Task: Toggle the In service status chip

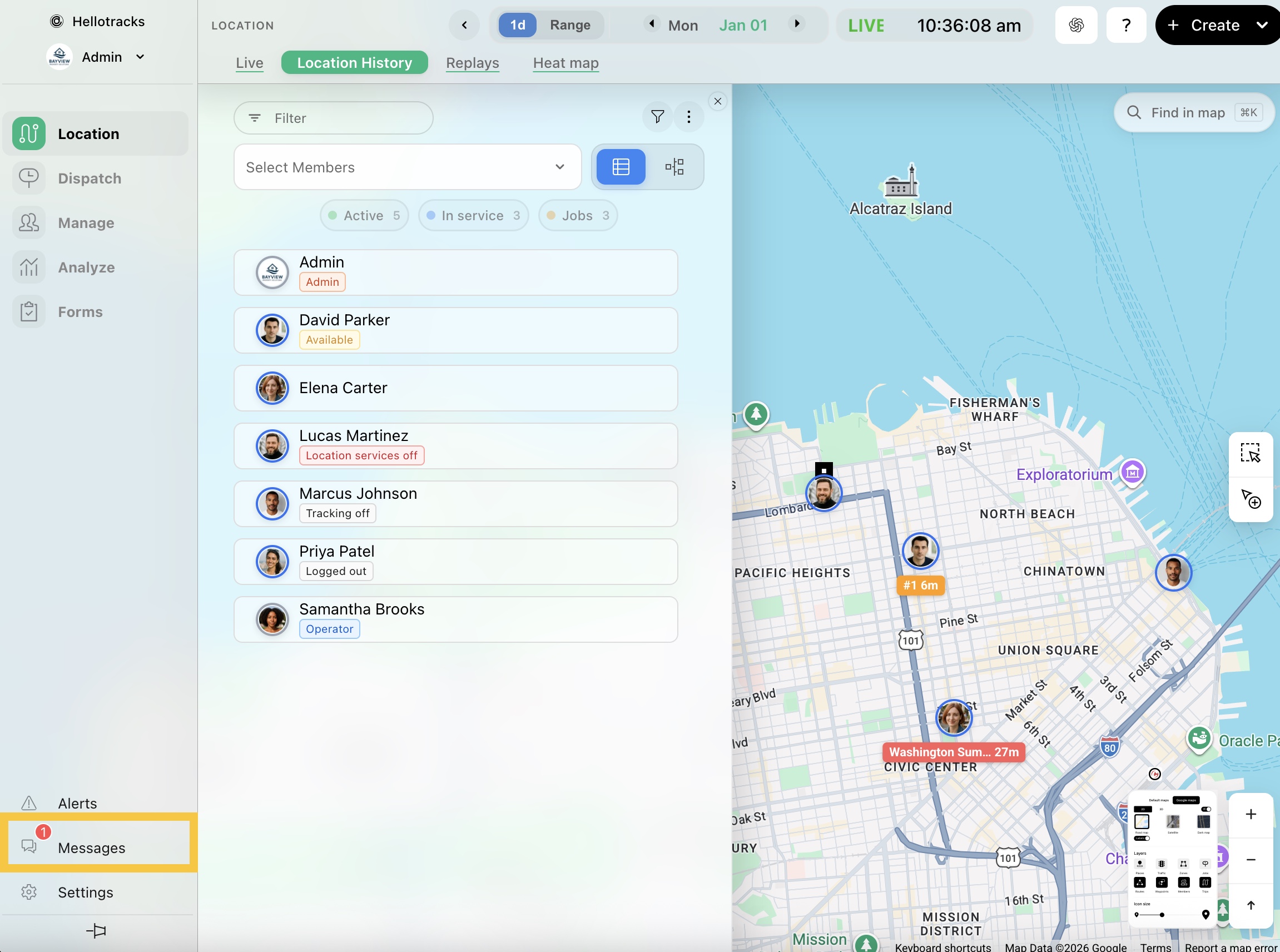Action: pos(474,216)
